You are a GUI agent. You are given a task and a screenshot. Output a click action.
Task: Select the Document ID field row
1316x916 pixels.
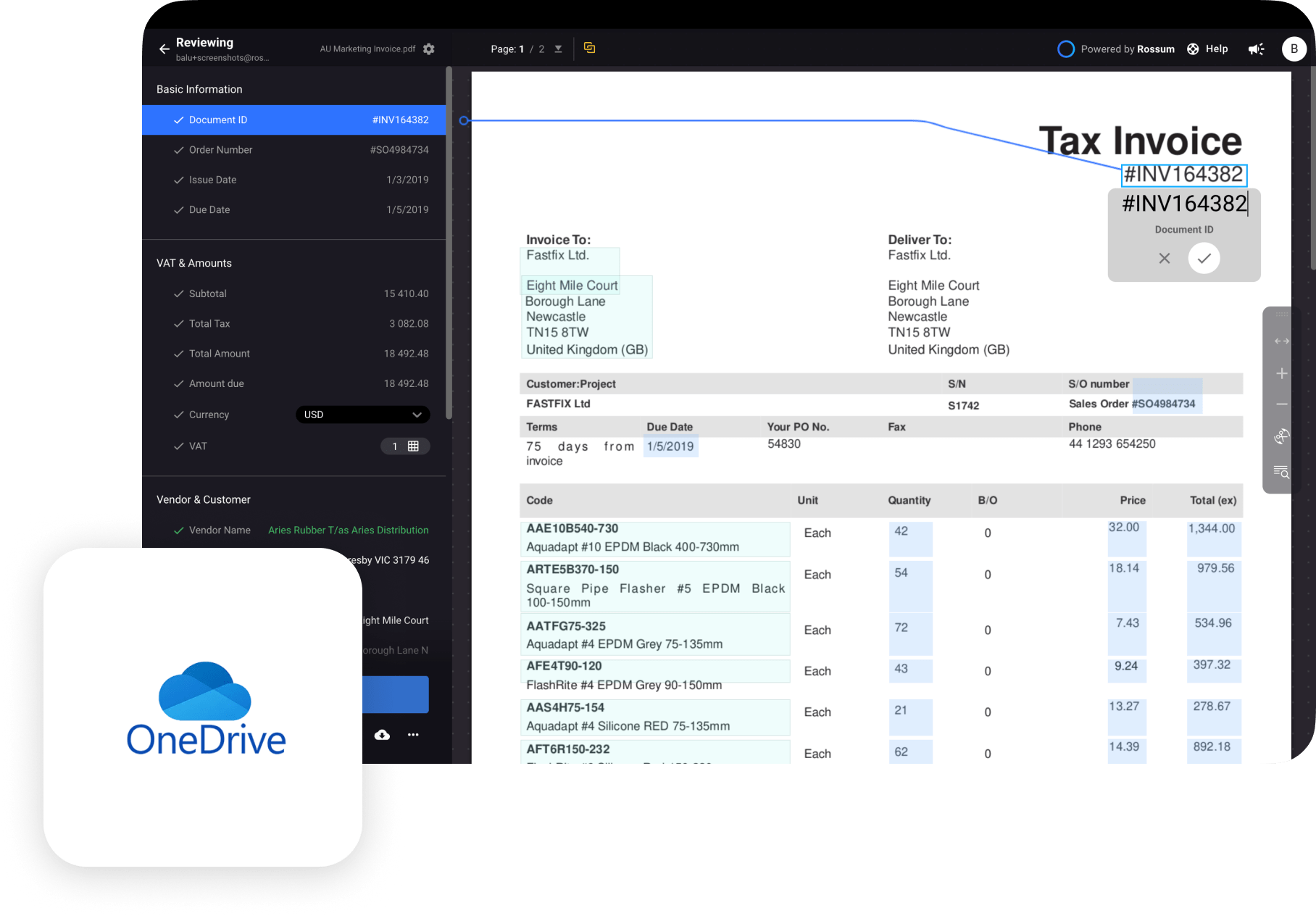point(293,120)
